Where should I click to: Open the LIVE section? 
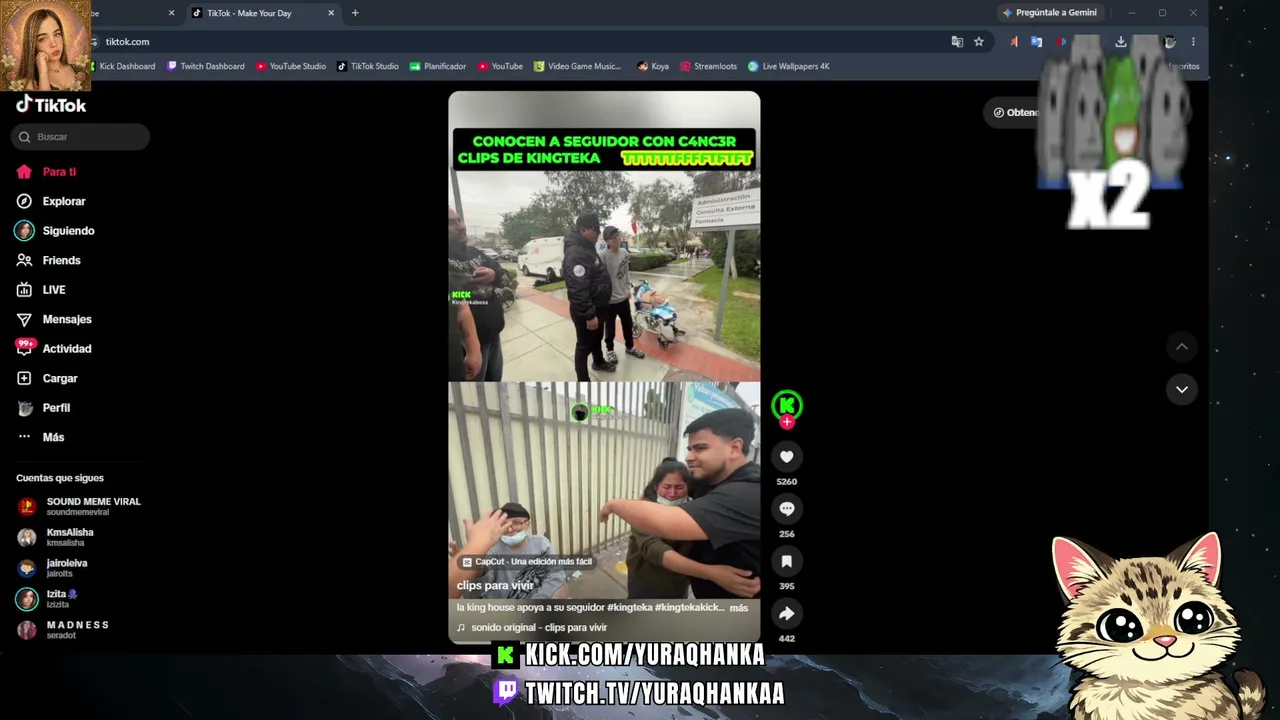coord(41,290)
